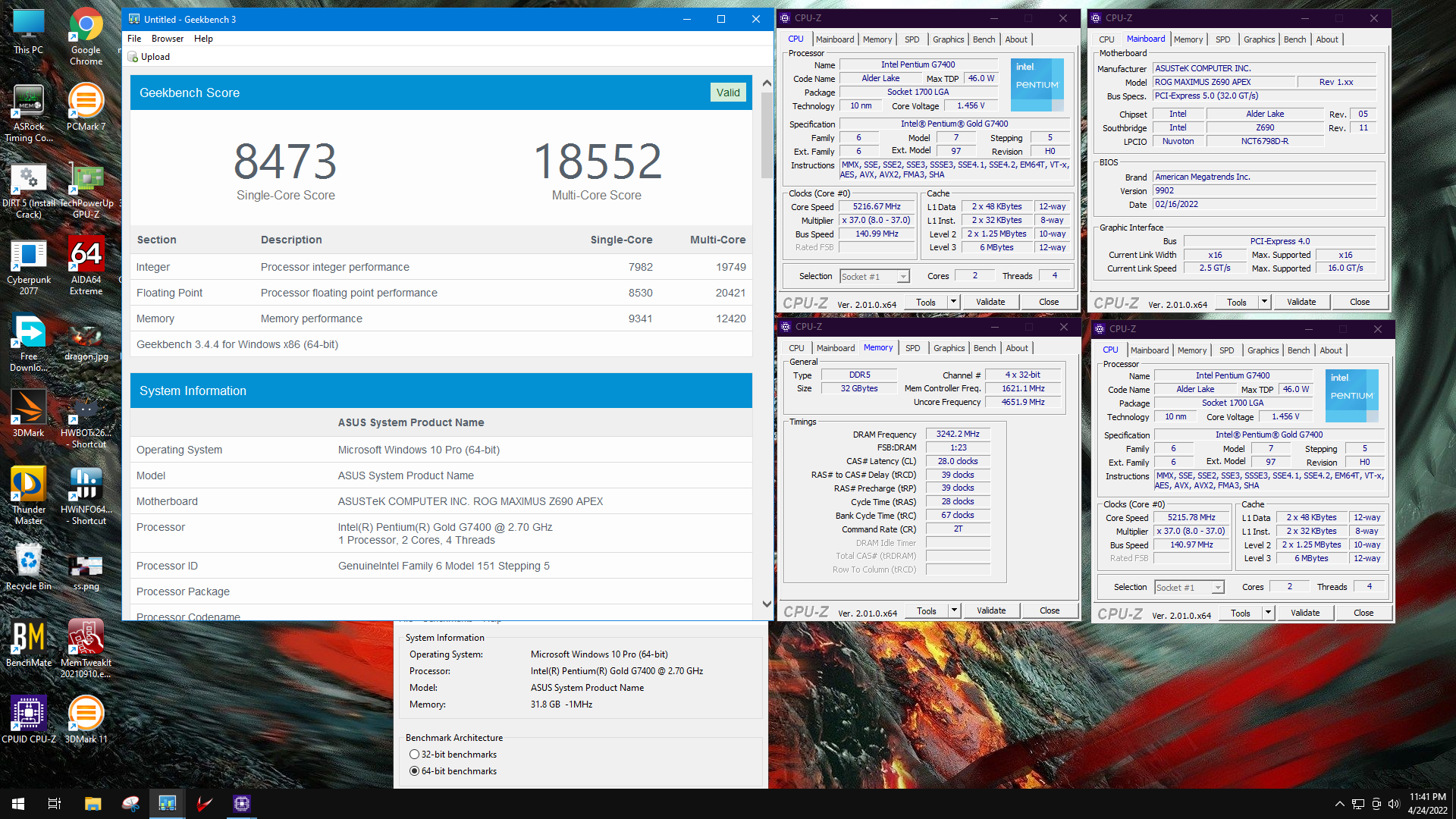1456x819 pixels.
Task: Expand Tools dropdown arrow in Mainboard CPU-Z window
Action: coord(1265,302)
